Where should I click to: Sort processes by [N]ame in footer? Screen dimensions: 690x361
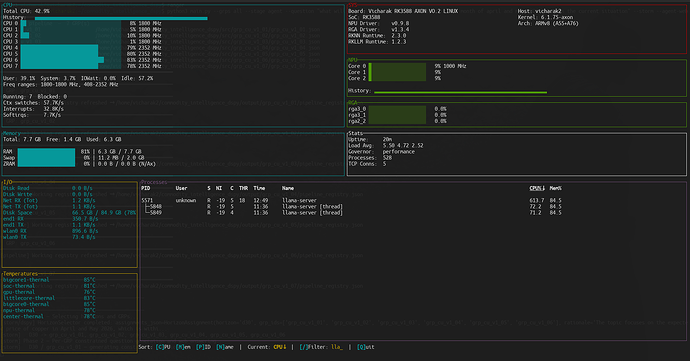click(226, 347)
